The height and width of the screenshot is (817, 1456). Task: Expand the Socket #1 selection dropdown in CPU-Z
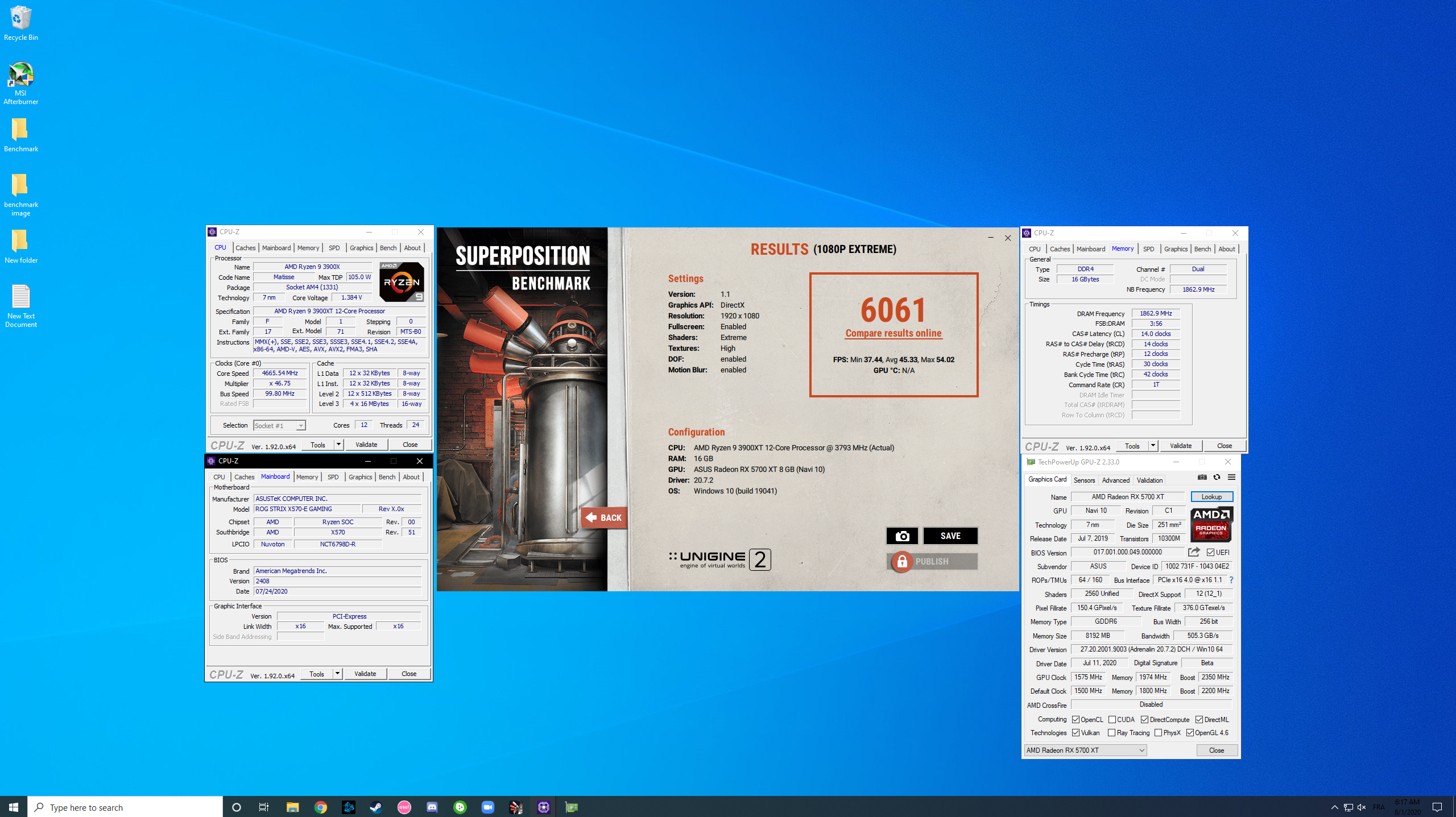click(301, 426)
